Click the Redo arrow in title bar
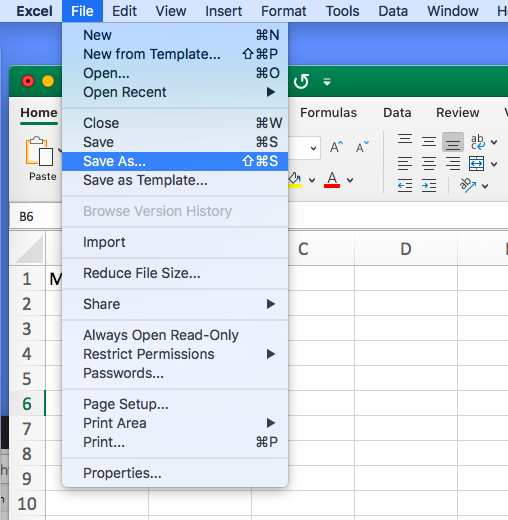Screen dimensions: 508x520 pos(301,81)
